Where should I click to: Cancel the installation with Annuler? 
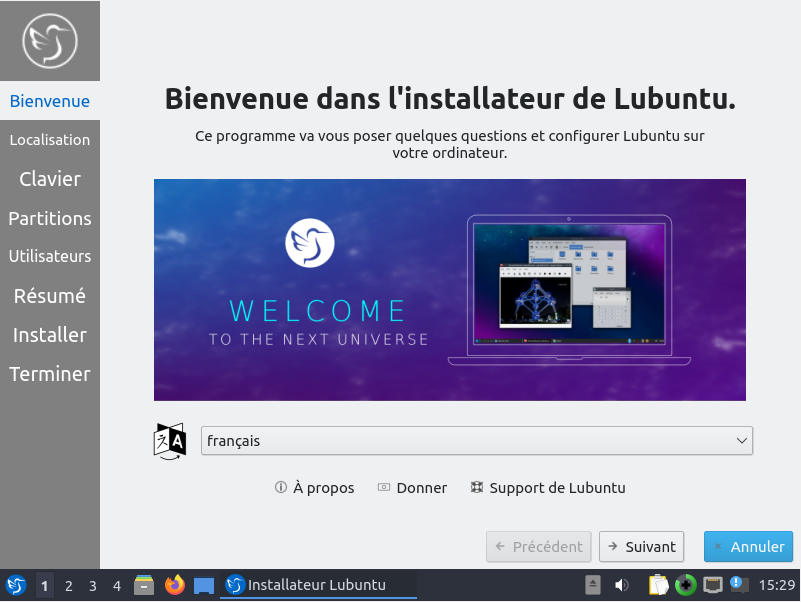coord(748,547)
